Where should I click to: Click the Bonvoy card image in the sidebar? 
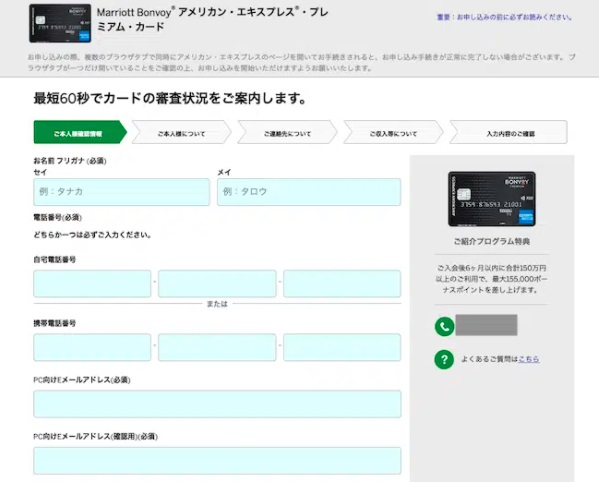[x=492, y=199]
